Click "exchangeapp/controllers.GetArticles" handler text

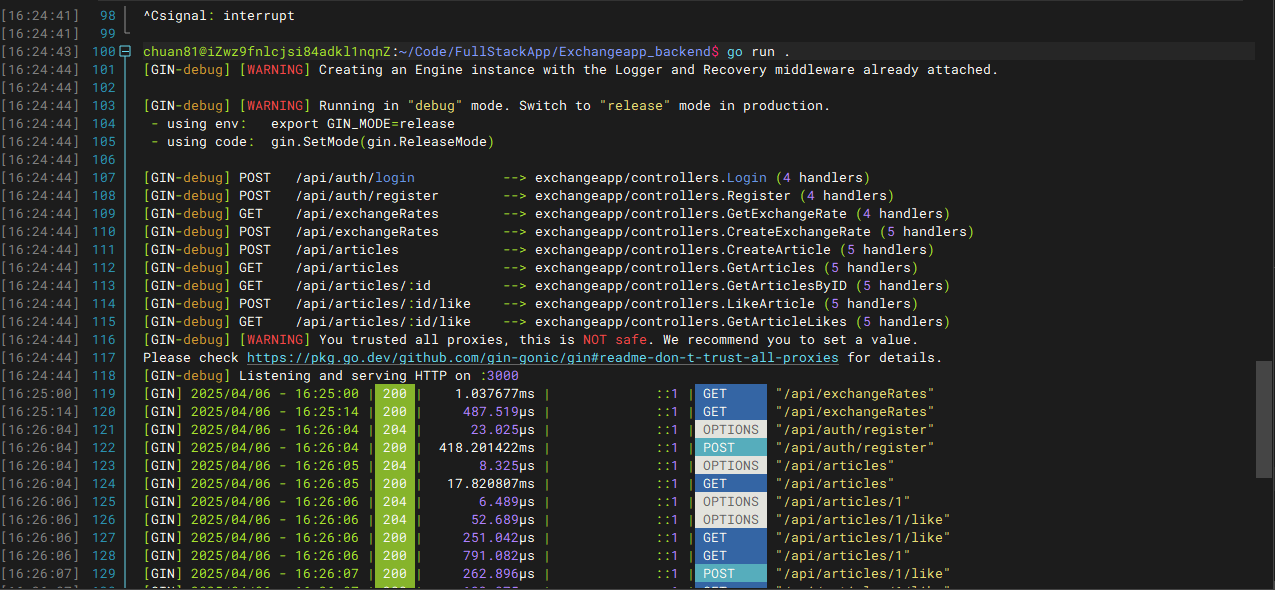(675, 268)
